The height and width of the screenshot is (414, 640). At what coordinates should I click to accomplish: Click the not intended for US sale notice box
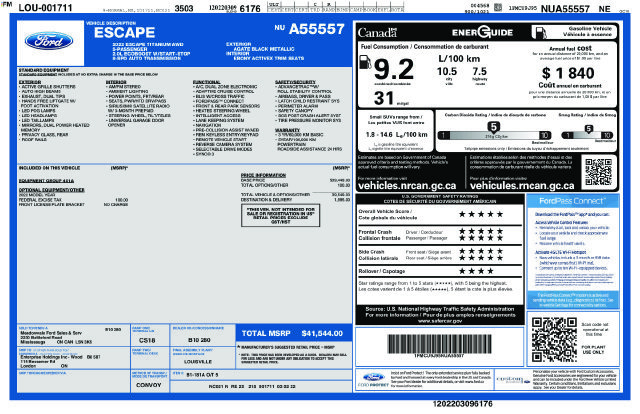[x=280, y=215]
